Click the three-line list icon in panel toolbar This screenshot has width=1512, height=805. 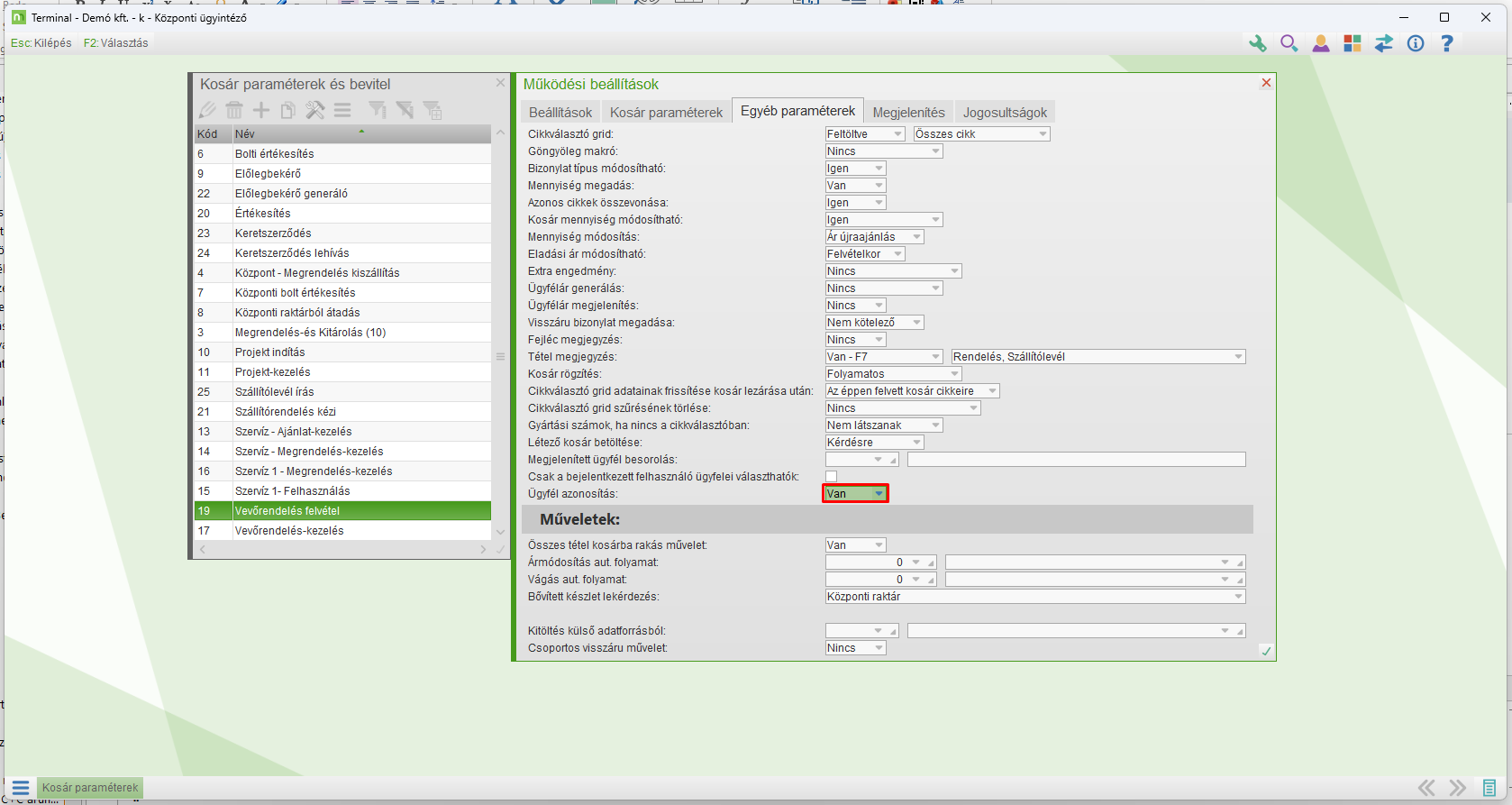[342, 110]
